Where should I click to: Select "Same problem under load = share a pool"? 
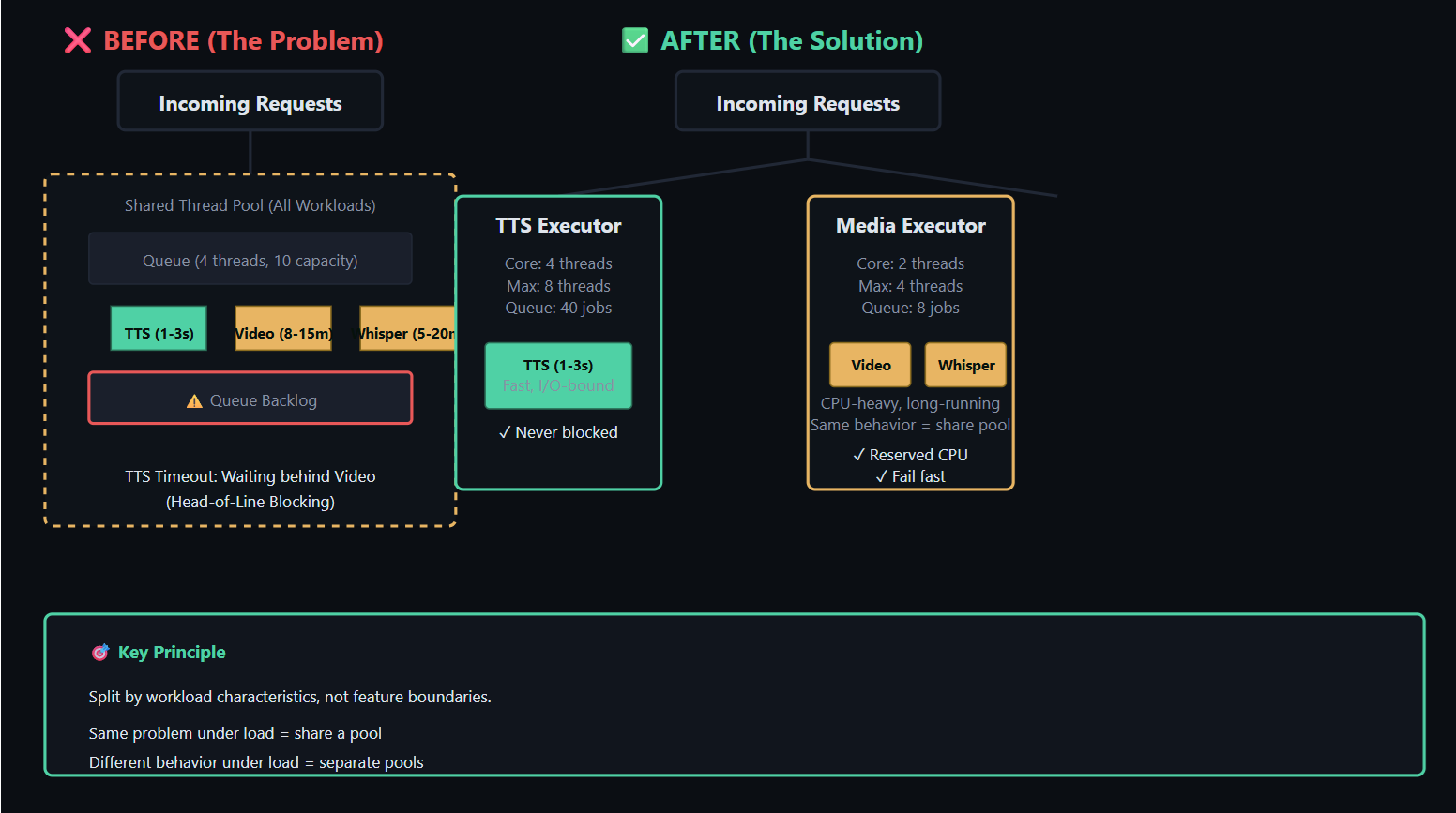[235, 733]
